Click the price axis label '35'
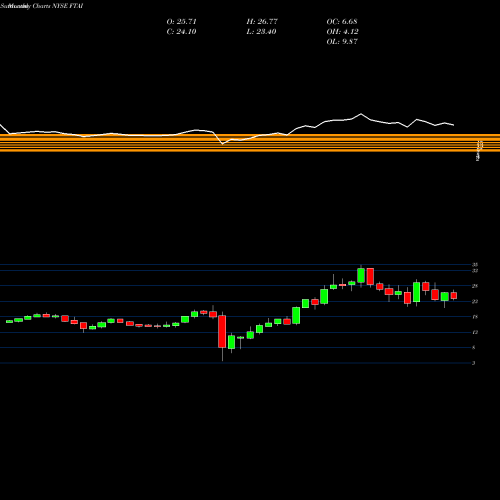The height and width of the screenshot is (500, 500). (x=475, y=265)
